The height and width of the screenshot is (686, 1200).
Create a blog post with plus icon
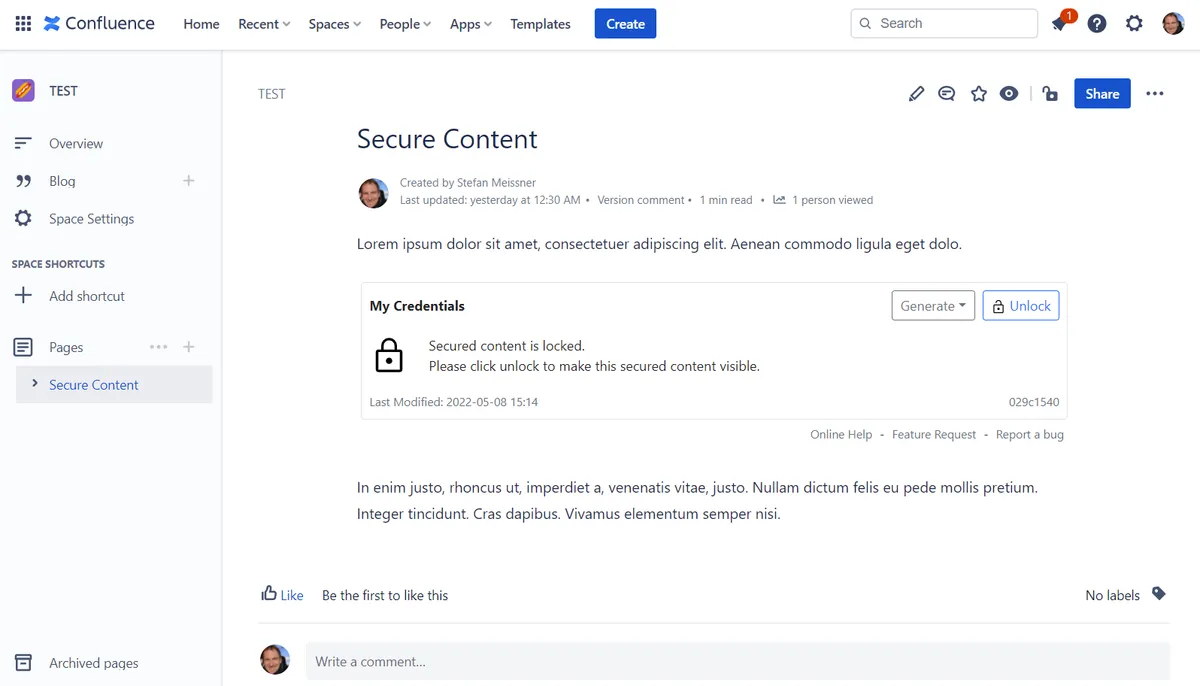coord(189,181)
